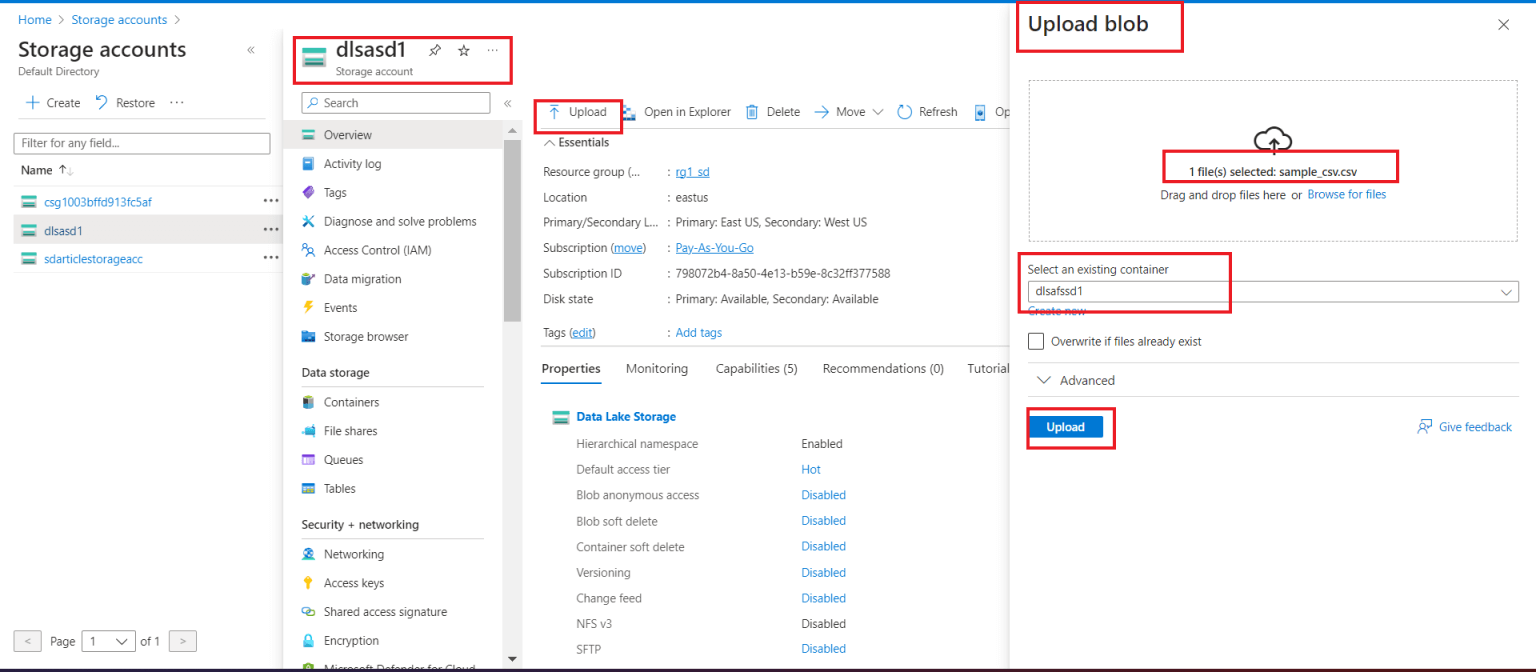Click the blue Upload button
Image resolution: width=1536 pixels, height=672 pixels.
(1065, 427)
